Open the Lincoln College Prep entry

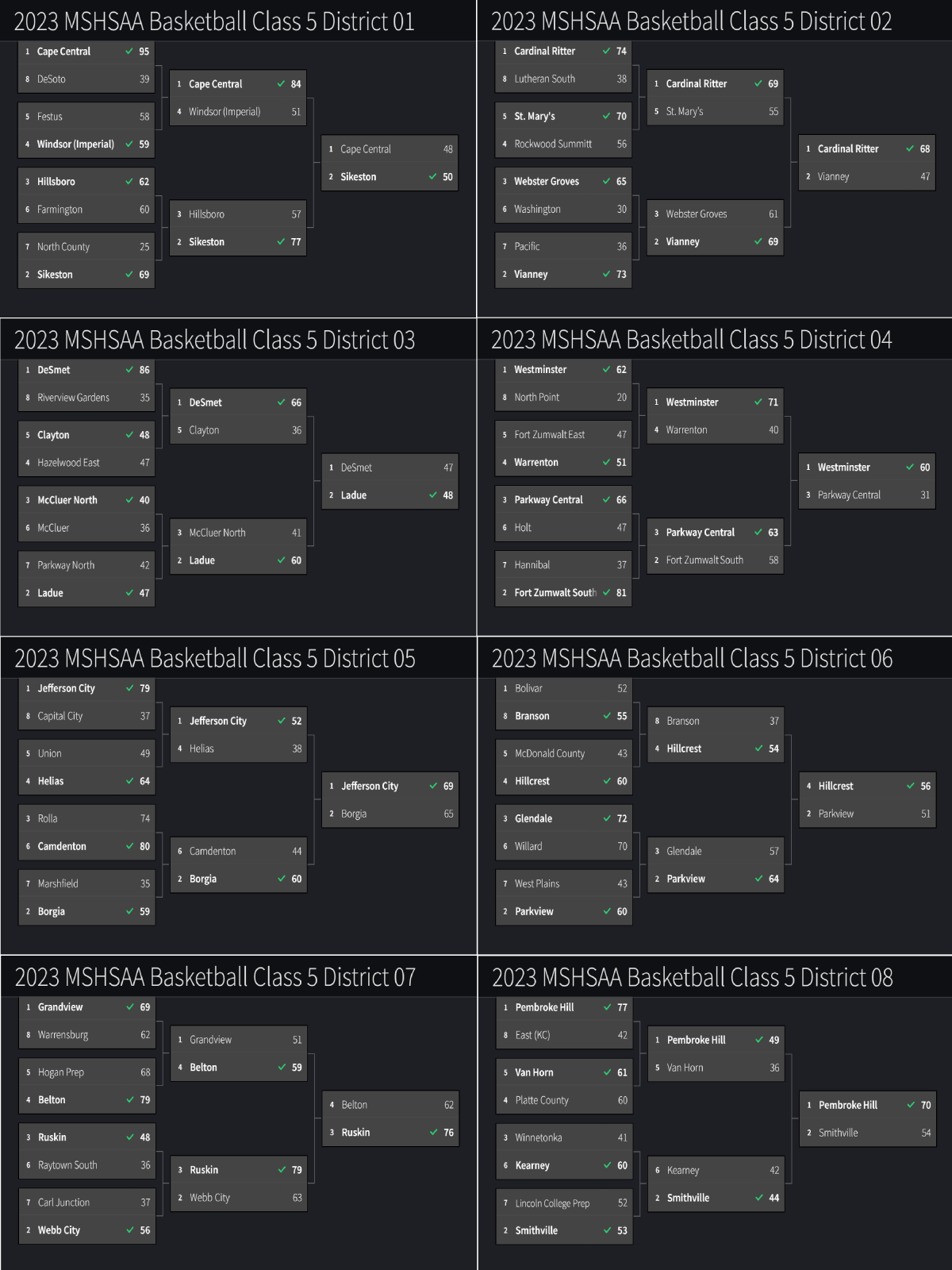(x=552, y=1203)
